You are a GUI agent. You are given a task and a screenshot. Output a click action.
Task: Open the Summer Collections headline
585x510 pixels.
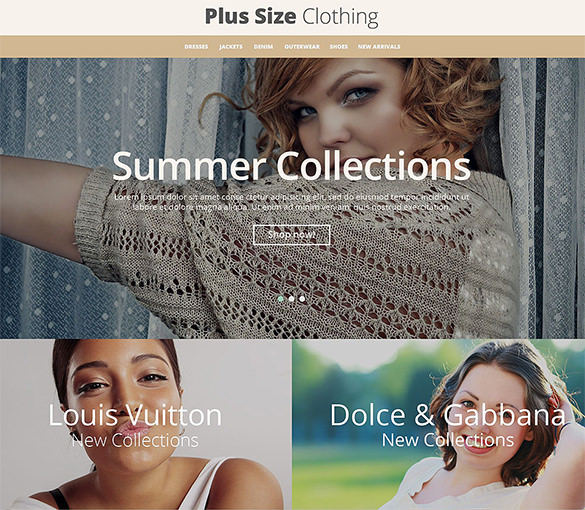coord(291,166)
